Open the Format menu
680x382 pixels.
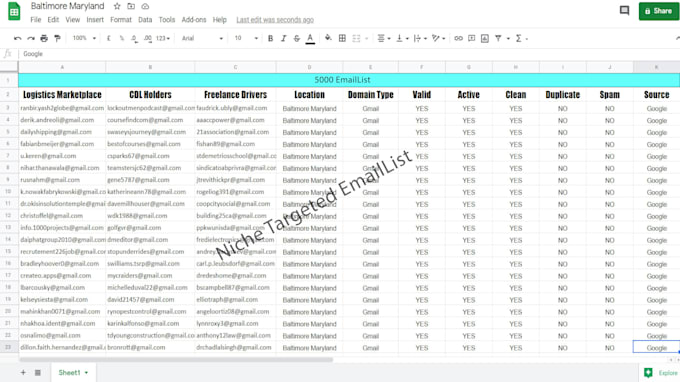click(x=121, y=20)
